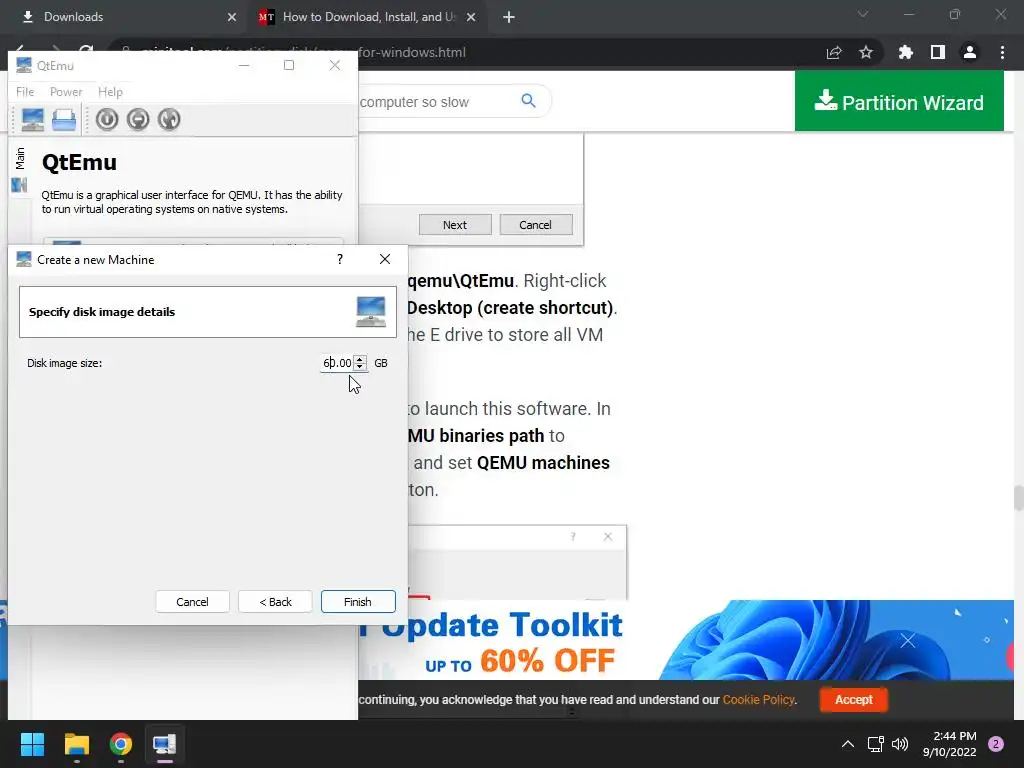Click the new machine icon in QtEmu toolbar
Viewport: 1024px width, 768px height.
tap(33, 120)
